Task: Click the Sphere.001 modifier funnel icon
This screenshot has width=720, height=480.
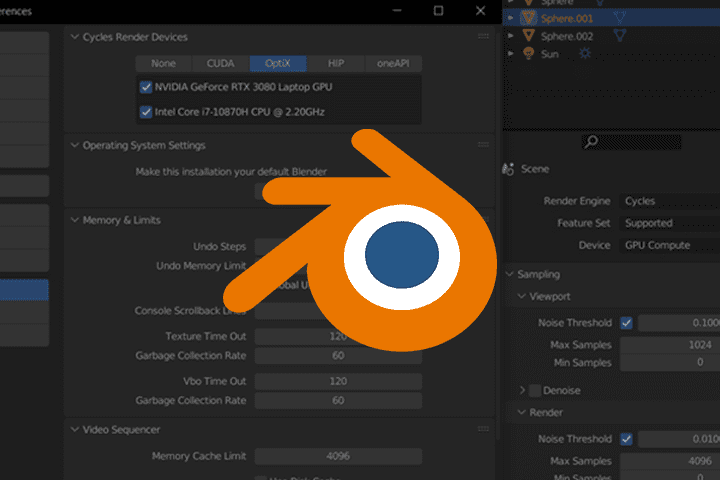Action: 620,18
